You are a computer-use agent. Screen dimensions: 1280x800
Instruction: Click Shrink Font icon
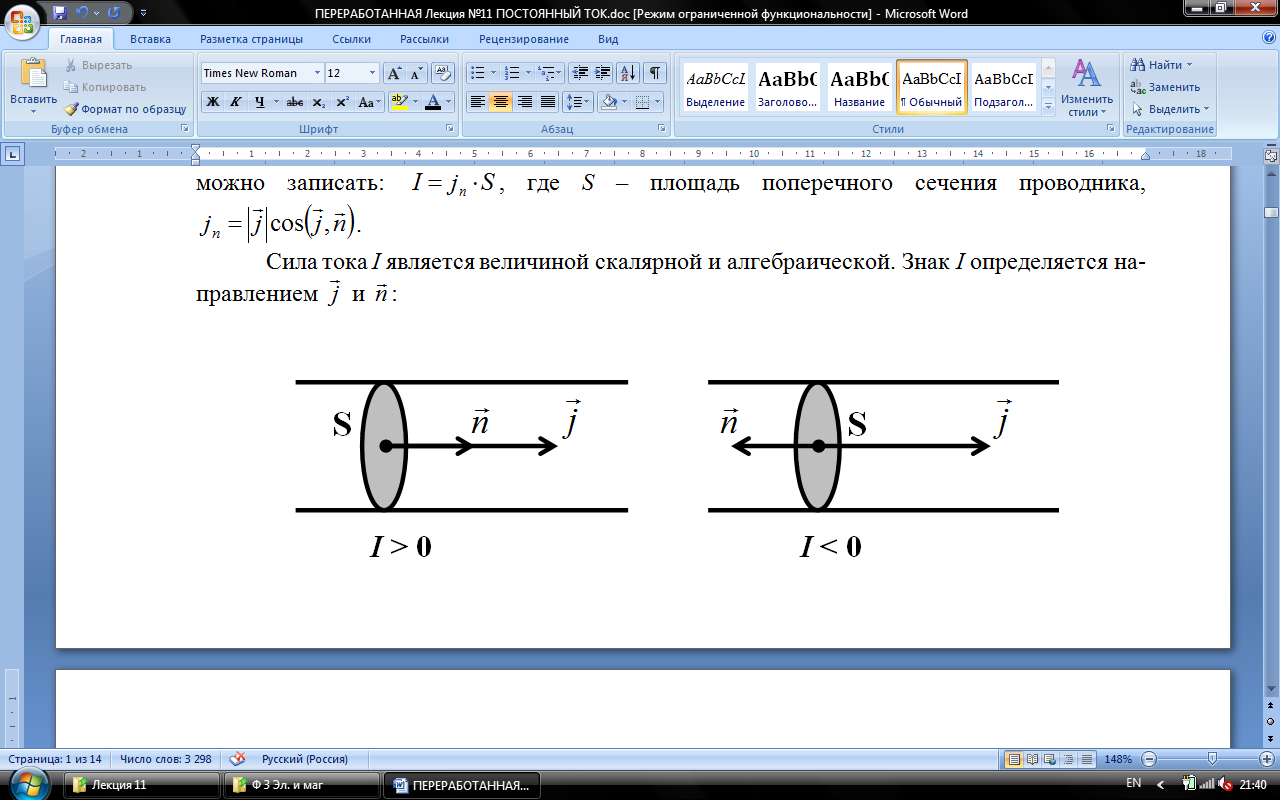[415, 73]
